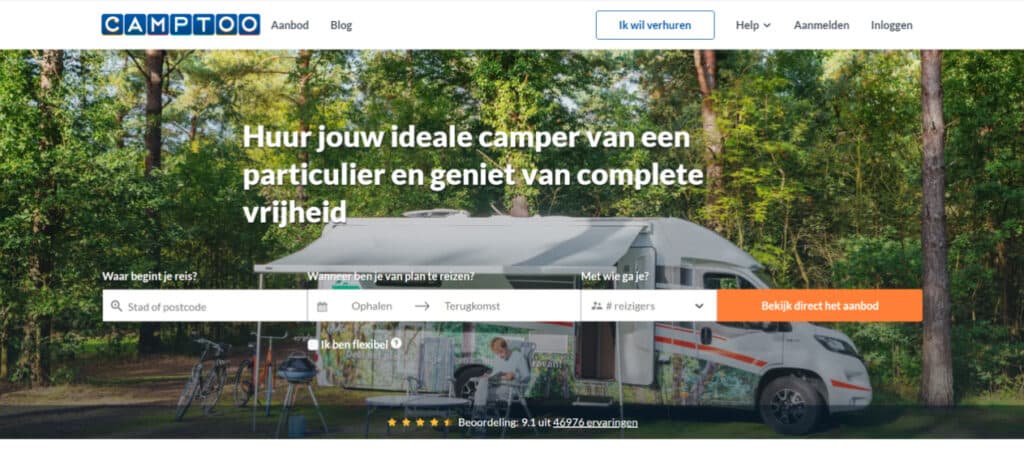Screen dimensions: 1024x453
Task: Open the Aanbod menu item
Action: coord(290,25)
